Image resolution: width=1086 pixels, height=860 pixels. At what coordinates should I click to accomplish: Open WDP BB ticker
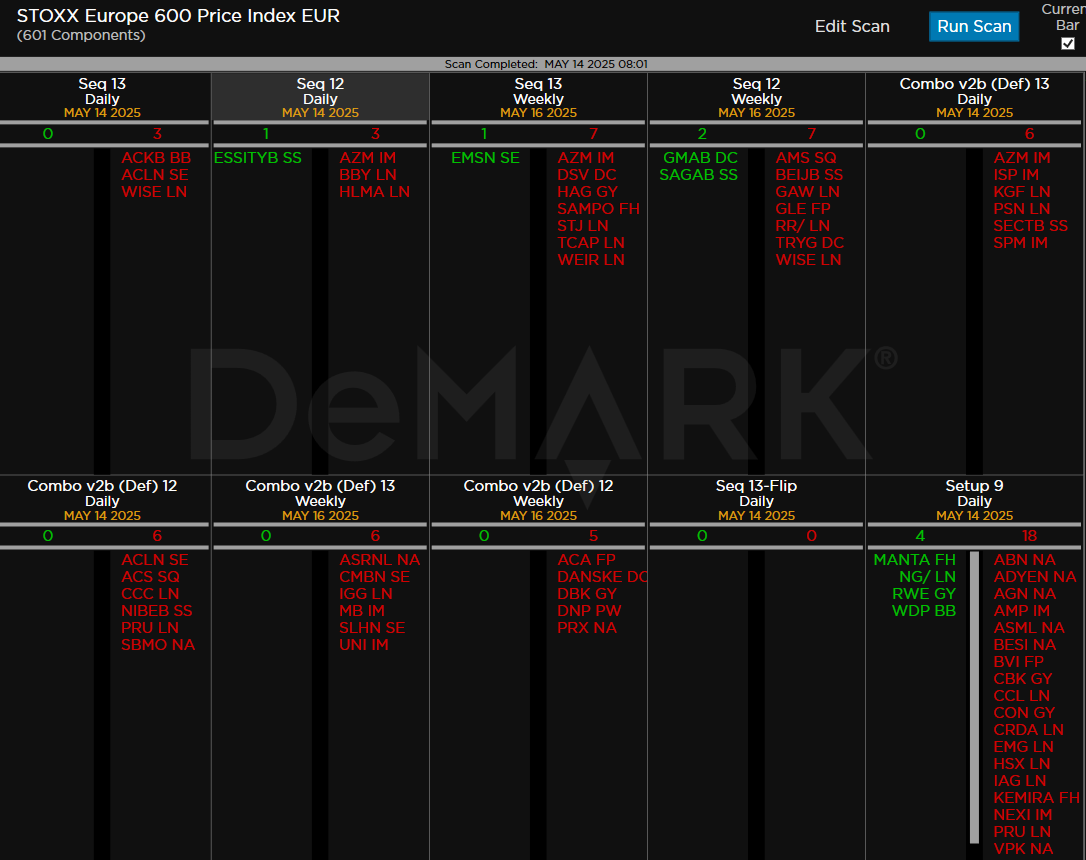pyautogui.click(x=924, y=611)
